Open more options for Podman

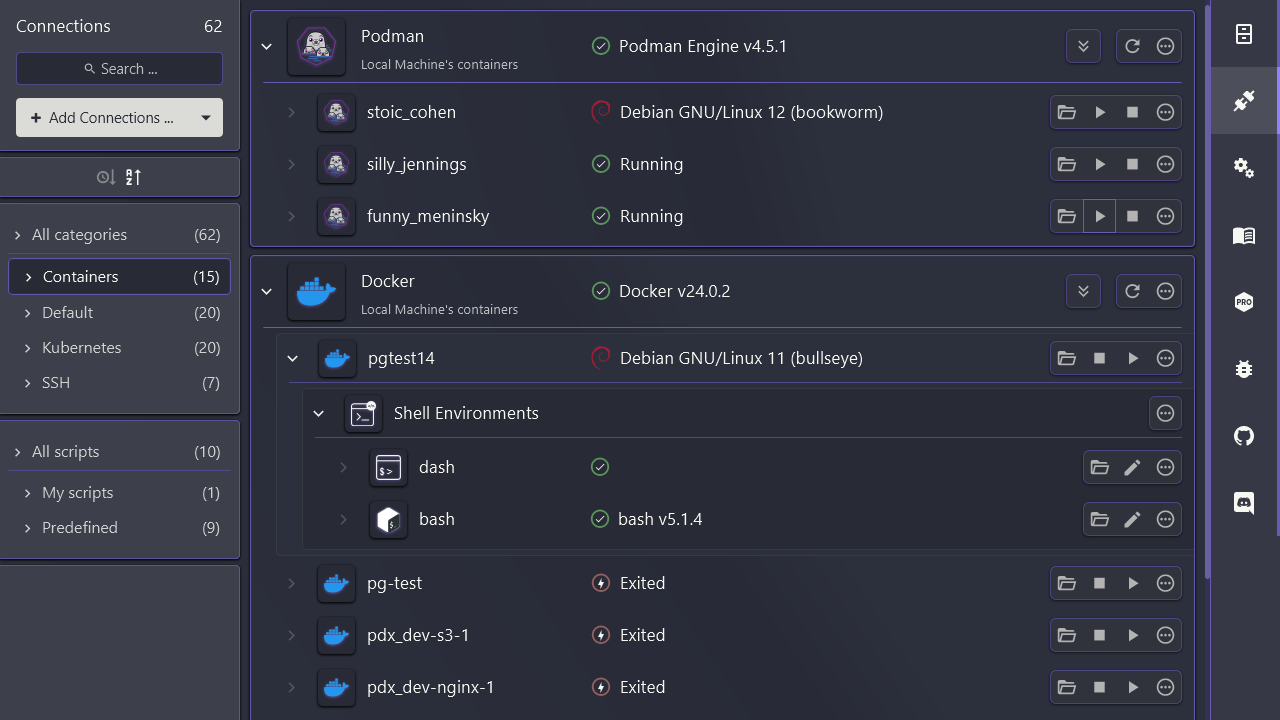[1165, 46]
